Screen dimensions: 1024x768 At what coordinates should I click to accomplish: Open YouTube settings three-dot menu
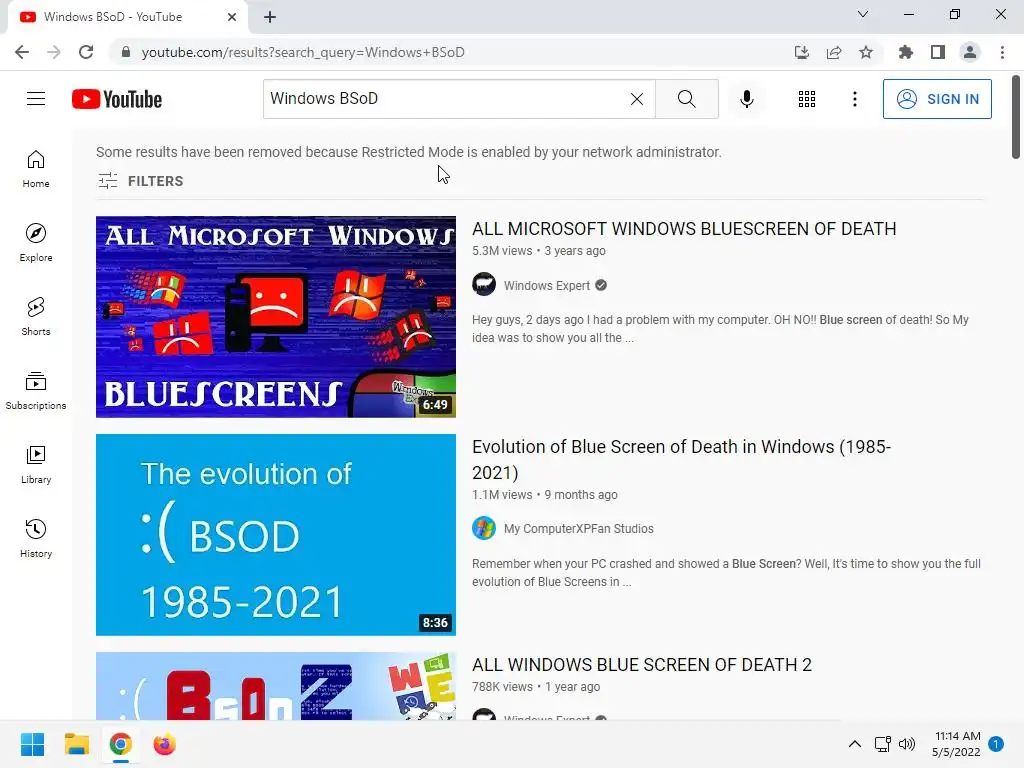tap(854, 99)
